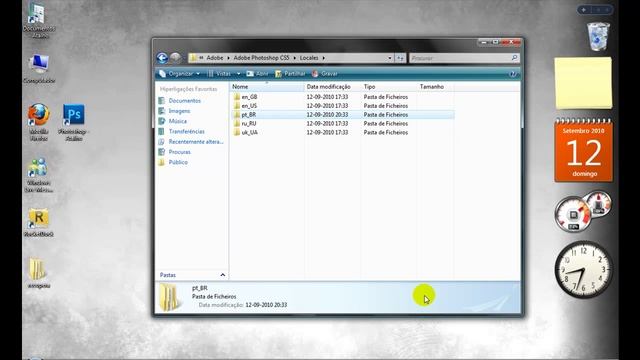This screenshot has height=360, width=640.
Task: Click the Gravar toolbar button
Action: (325, 73)
